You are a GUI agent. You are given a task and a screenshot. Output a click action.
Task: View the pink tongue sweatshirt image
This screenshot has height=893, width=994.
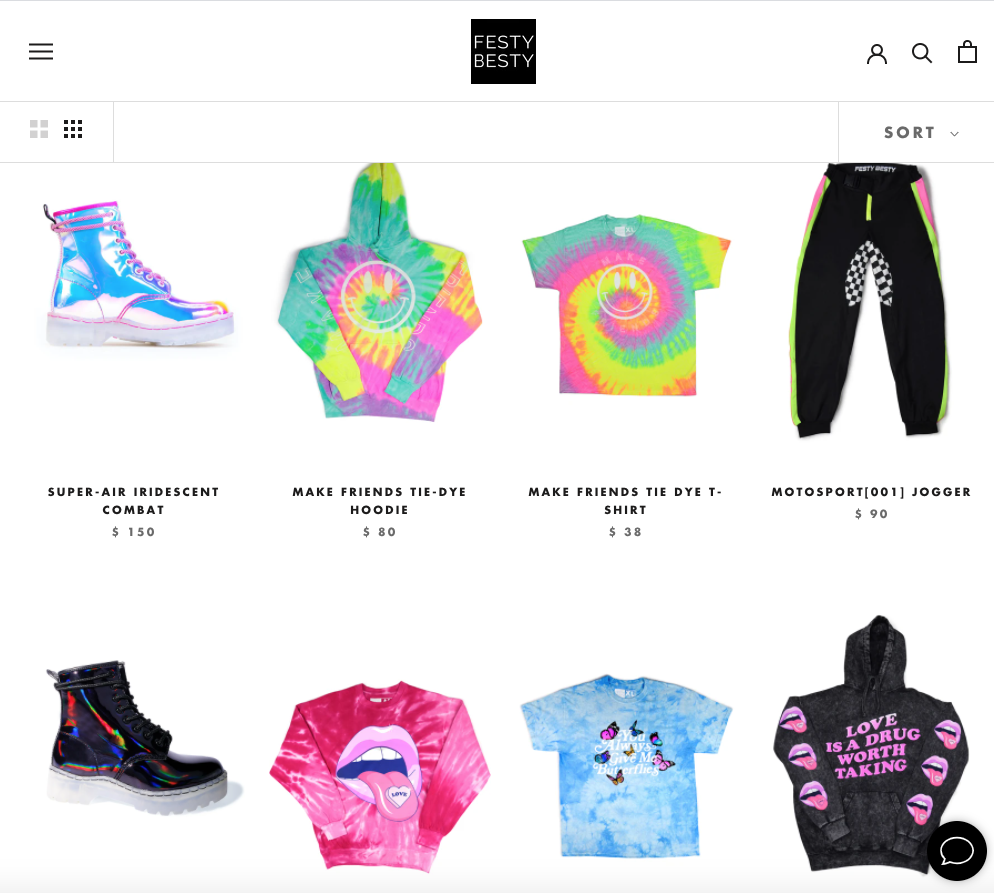tap(380, 776)
